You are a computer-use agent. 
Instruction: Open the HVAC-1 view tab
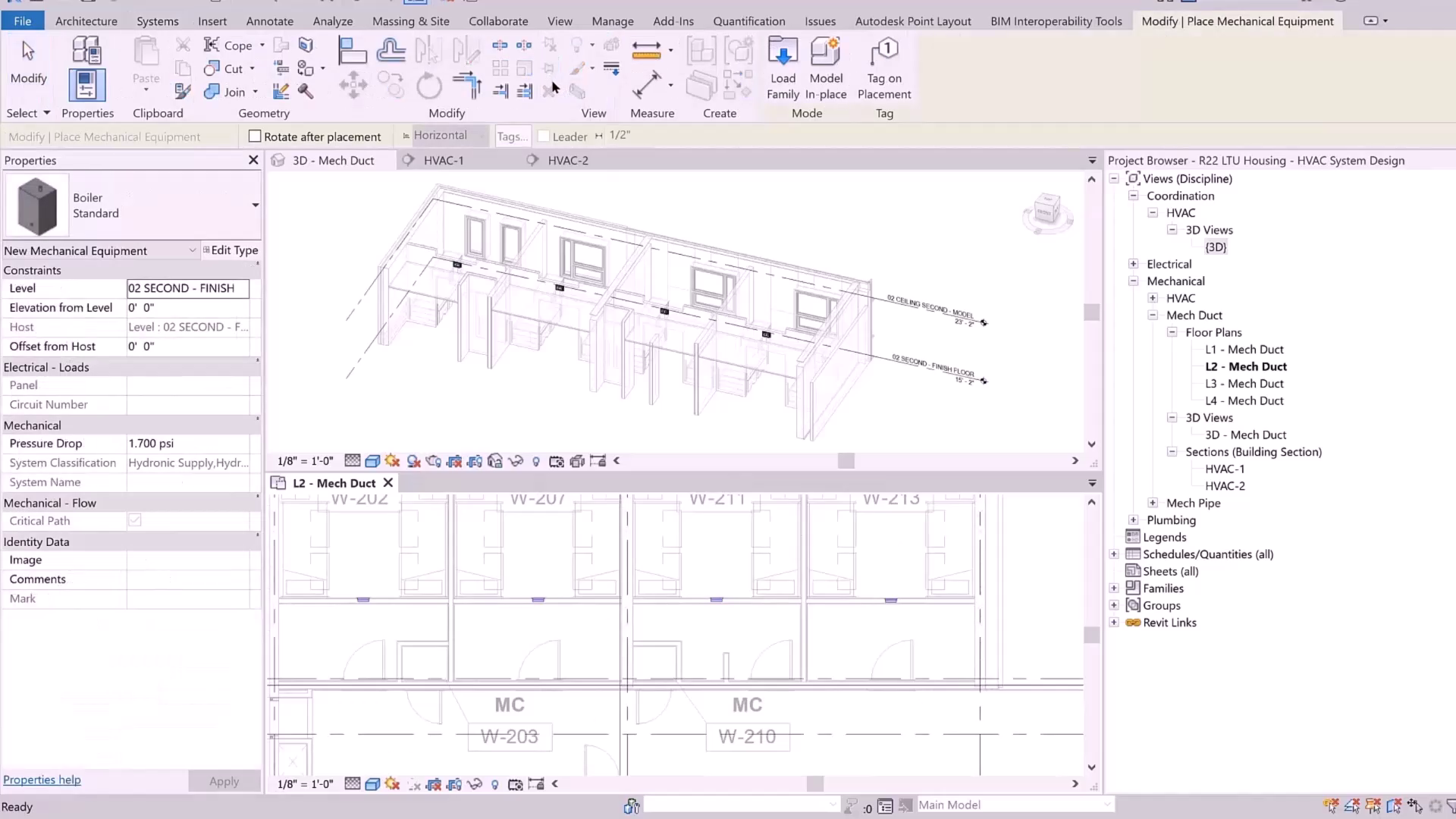pyautogui.click(x=444, y=160)
